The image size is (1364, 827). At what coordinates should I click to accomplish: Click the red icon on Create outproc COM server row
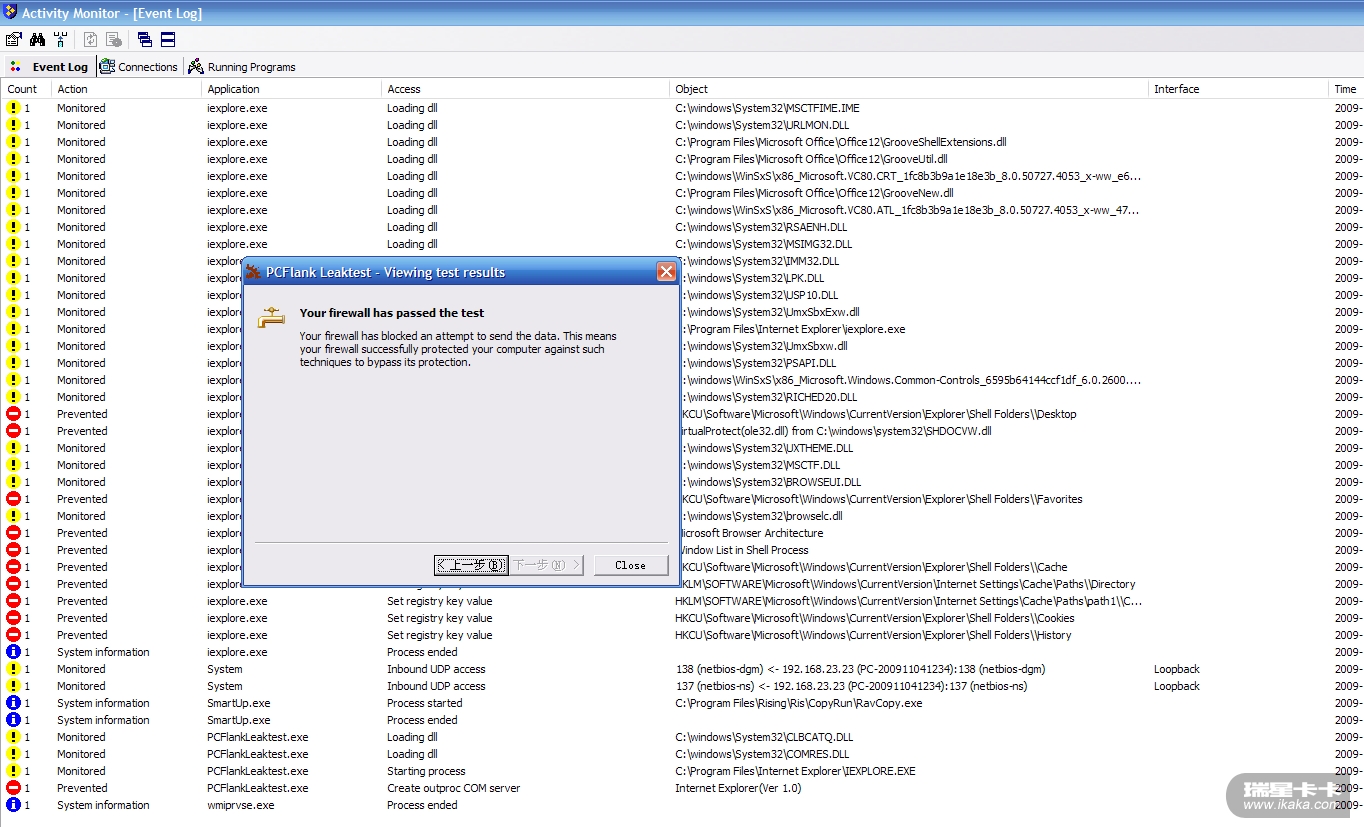(13, 788)
